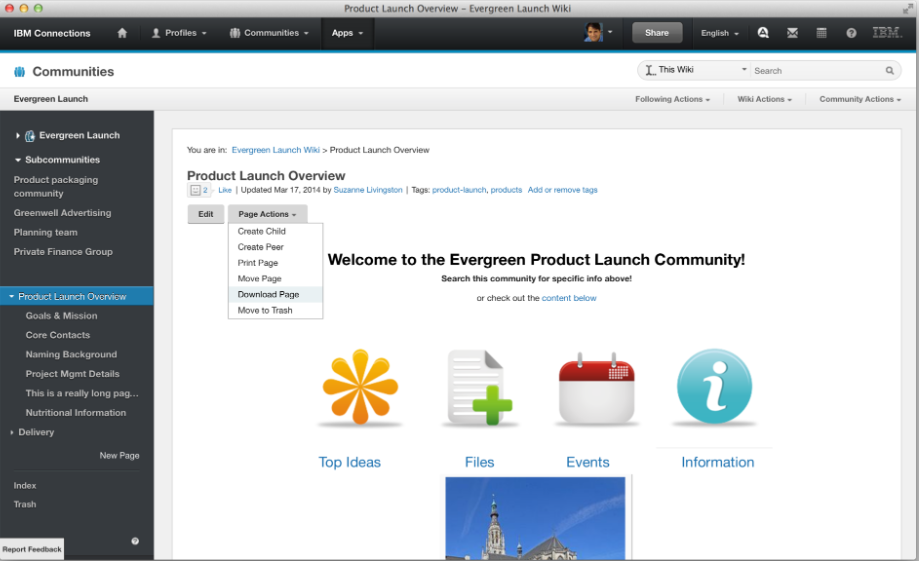
Task: Open Suzanne Livingston's profile link
Action: (x=368, y=190)
